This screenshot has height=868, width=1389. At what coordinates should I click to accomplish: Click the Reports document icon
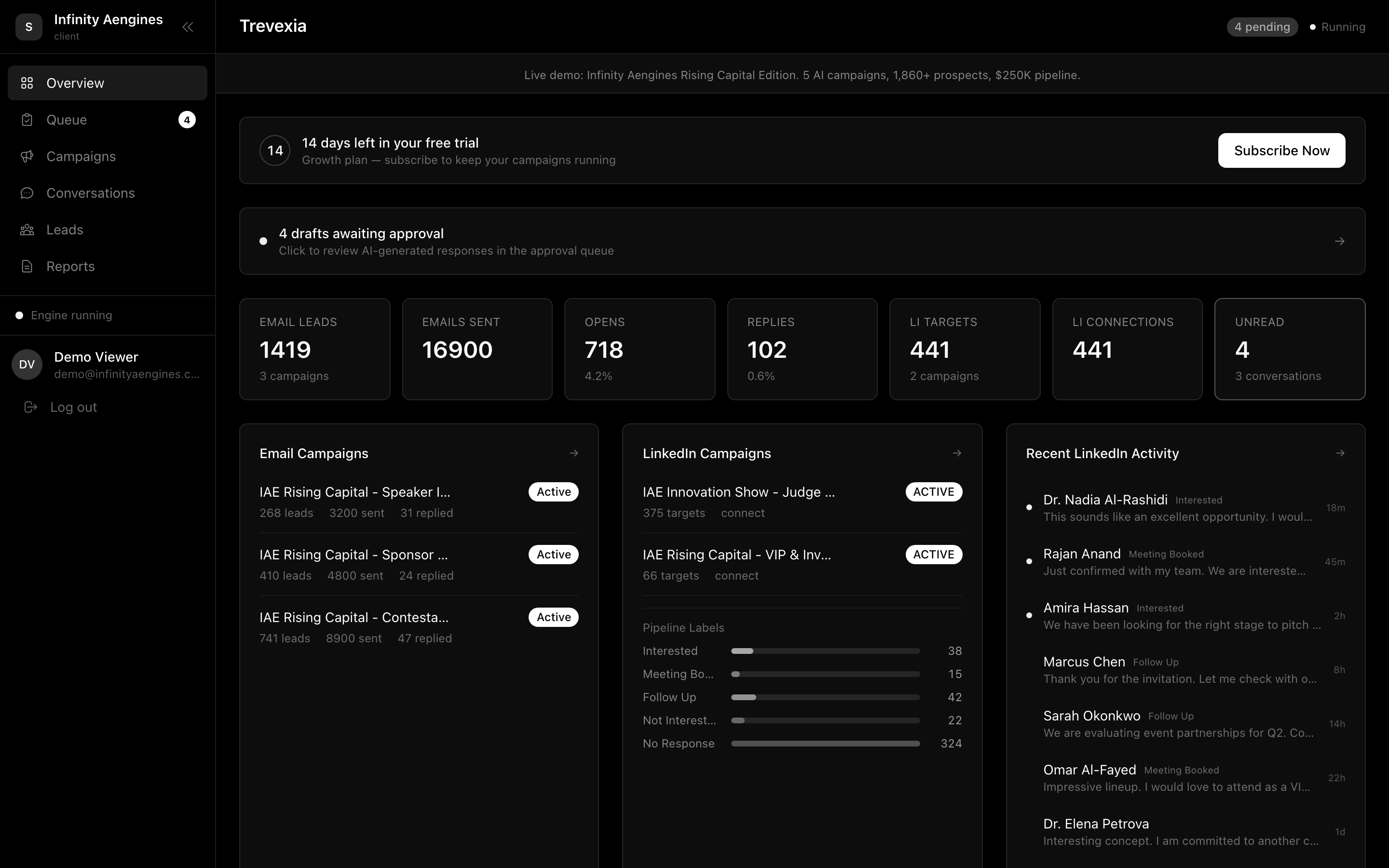pos(27,267)
